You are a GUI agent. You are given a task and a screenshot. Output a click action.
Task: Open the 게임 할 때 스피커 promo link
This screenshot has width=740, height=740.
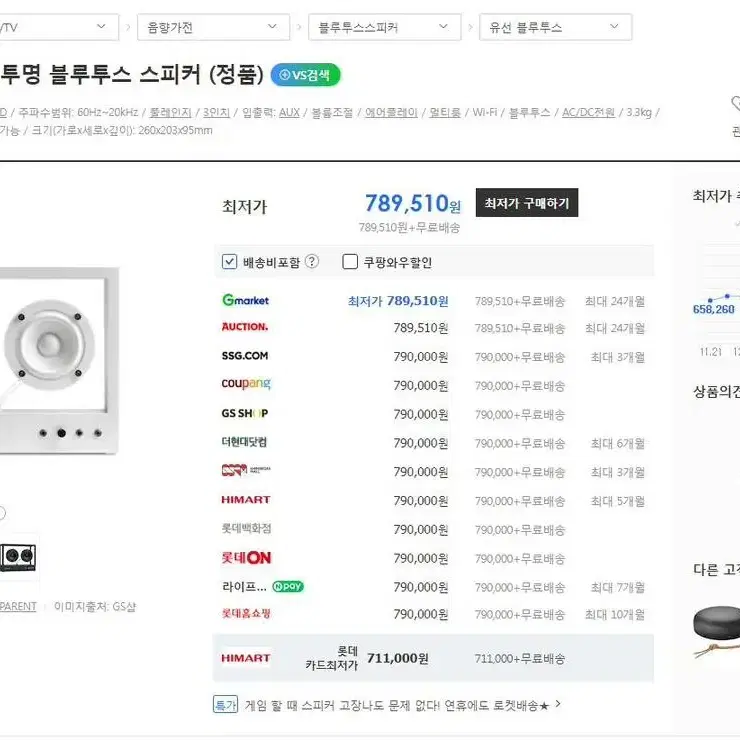click(x=396, y=706)
